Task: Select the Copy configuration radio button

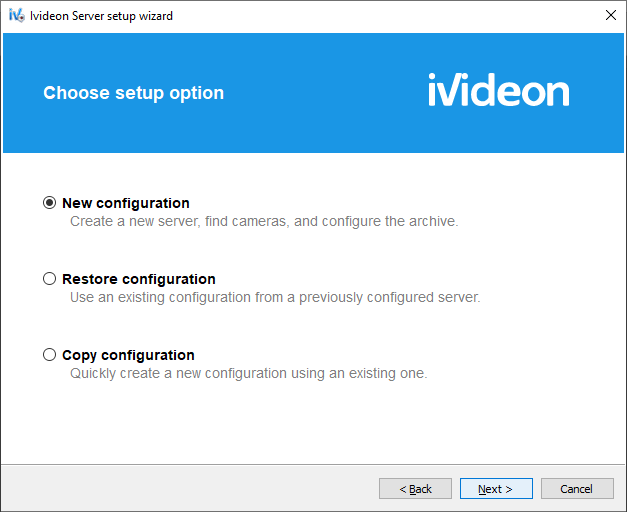Action: 49,355
